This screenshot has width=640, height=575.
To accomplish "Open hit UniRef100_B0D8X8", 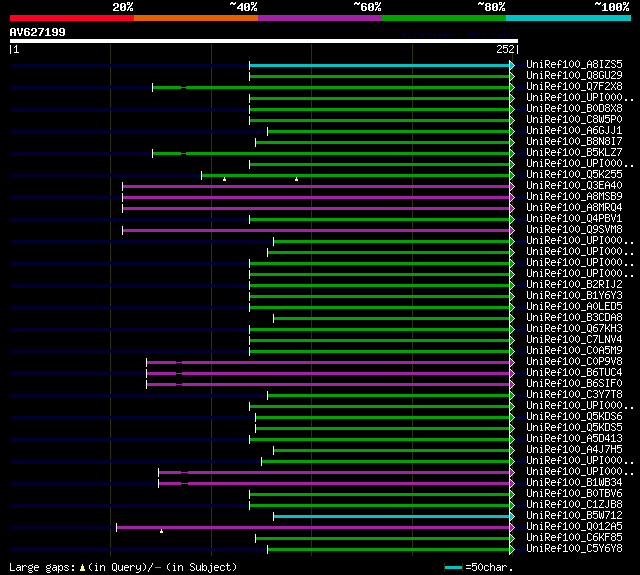I will 574,109.
